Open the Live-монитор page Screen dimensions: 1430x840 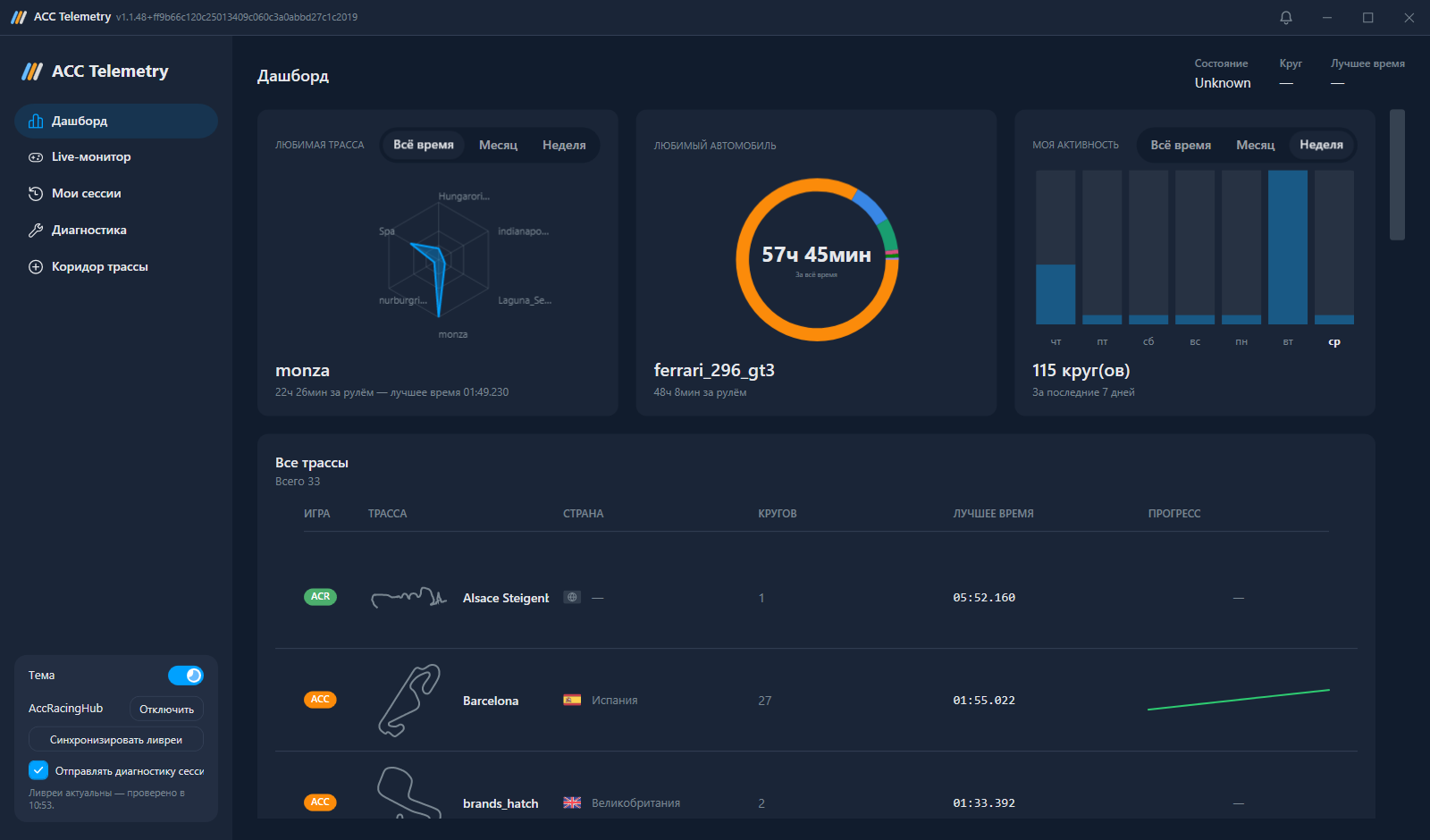(116, 157)
